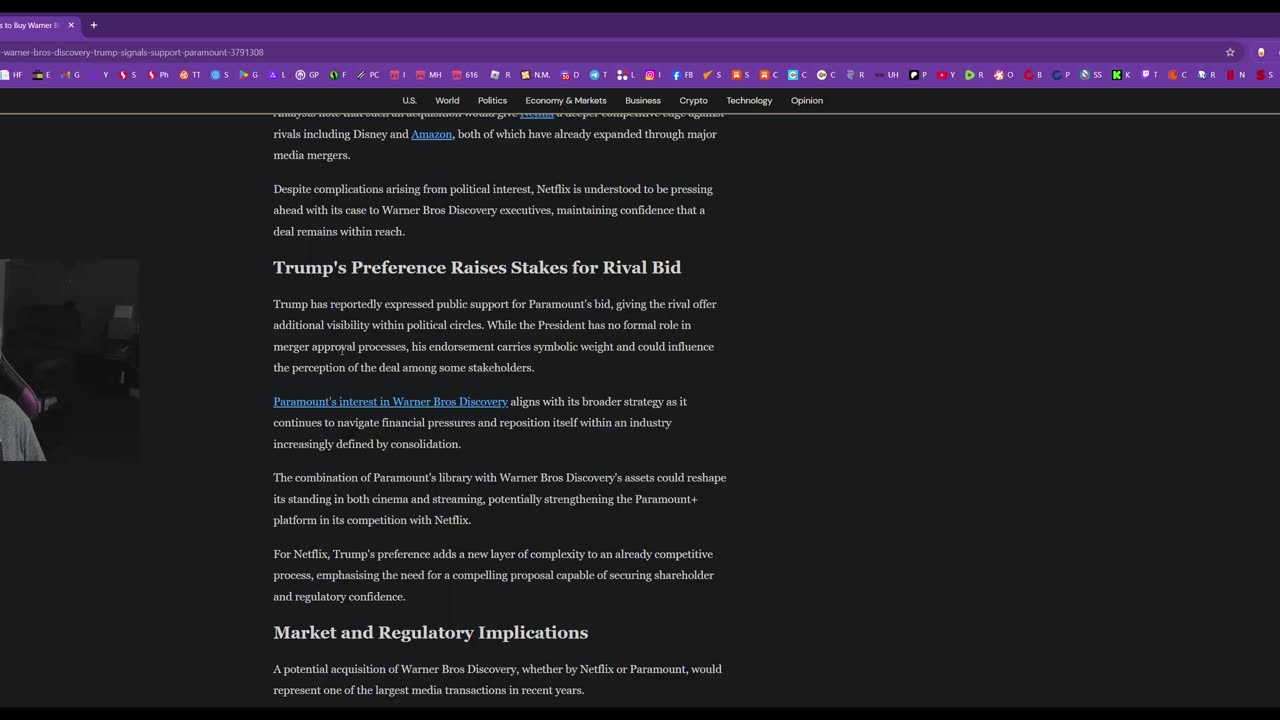This screenshot has width=1280, height=720.
Task: Close the Warner Bros article tab
Action: 71,25
